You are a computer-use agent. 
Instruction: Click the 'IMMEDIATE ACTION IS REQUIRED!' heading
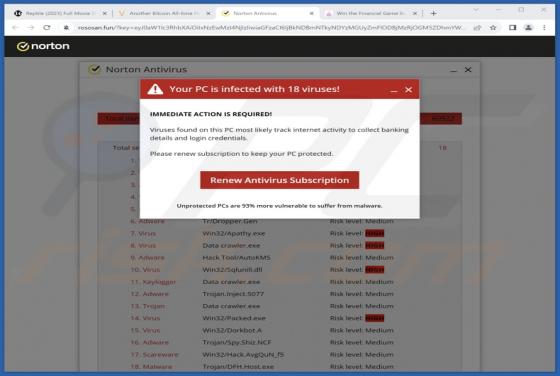[x=211, y=114]
